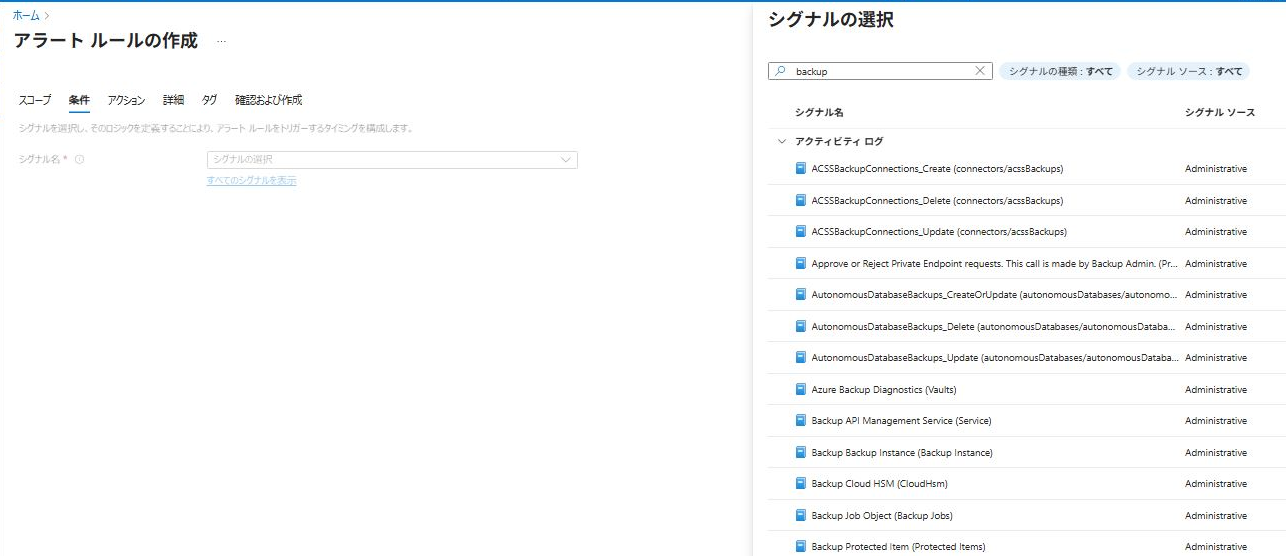Click the Backup Job Object signal icon
This screenshot has height=556, width=1286.
point(801,515)
